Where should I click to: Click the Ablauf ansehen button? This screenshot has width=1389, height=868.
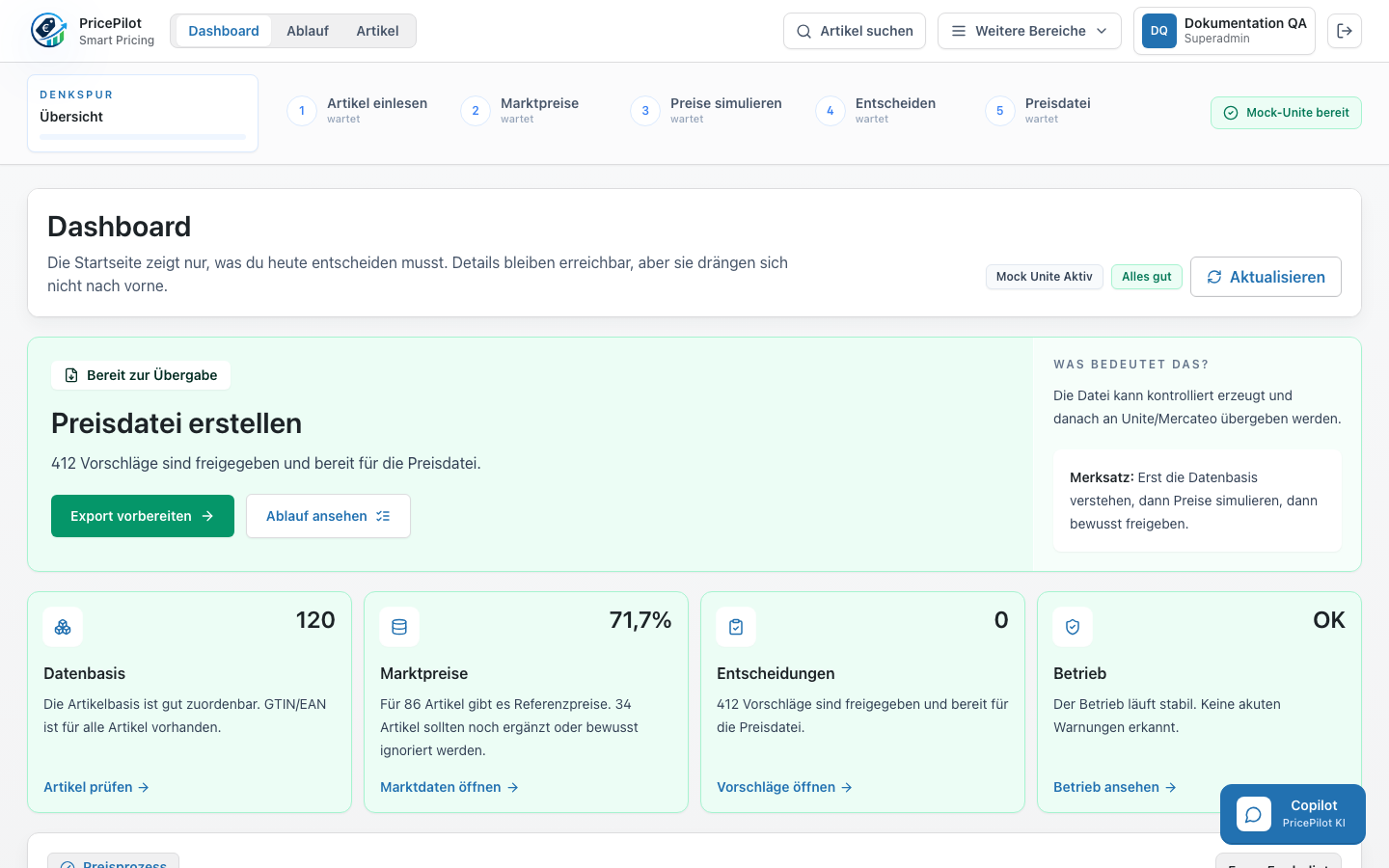click(328, 516)
